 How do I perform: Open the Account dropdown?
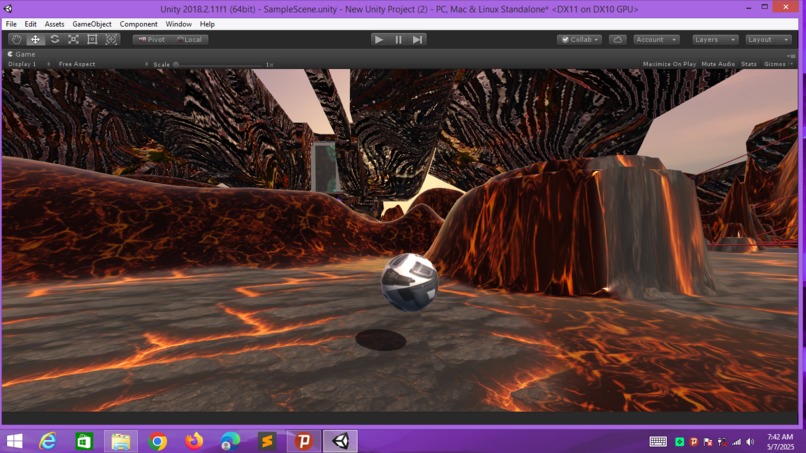tap(656, 40)
